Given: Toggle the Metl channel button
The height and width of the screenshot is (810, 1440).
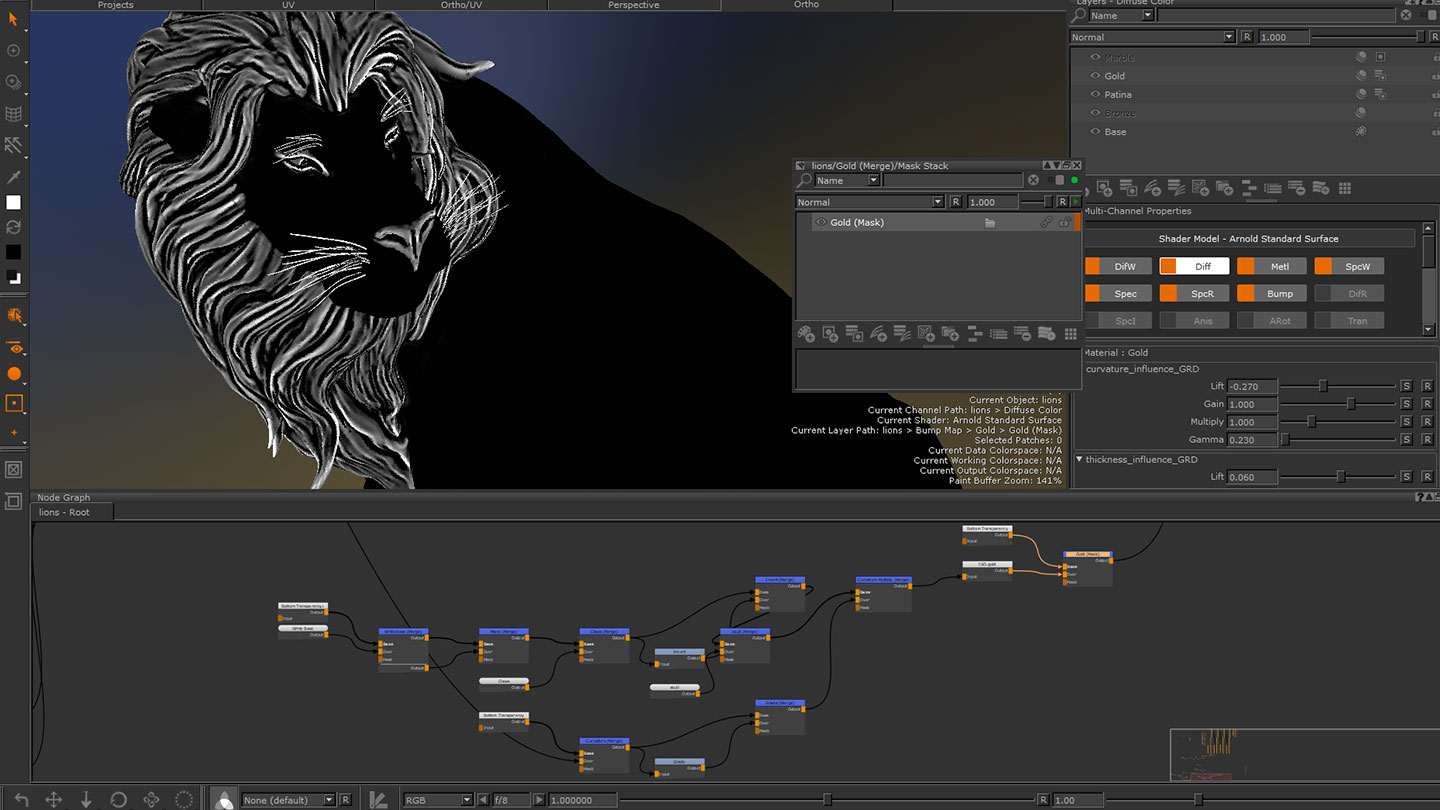Looking at the screenshot, I should pos(1272,267).
